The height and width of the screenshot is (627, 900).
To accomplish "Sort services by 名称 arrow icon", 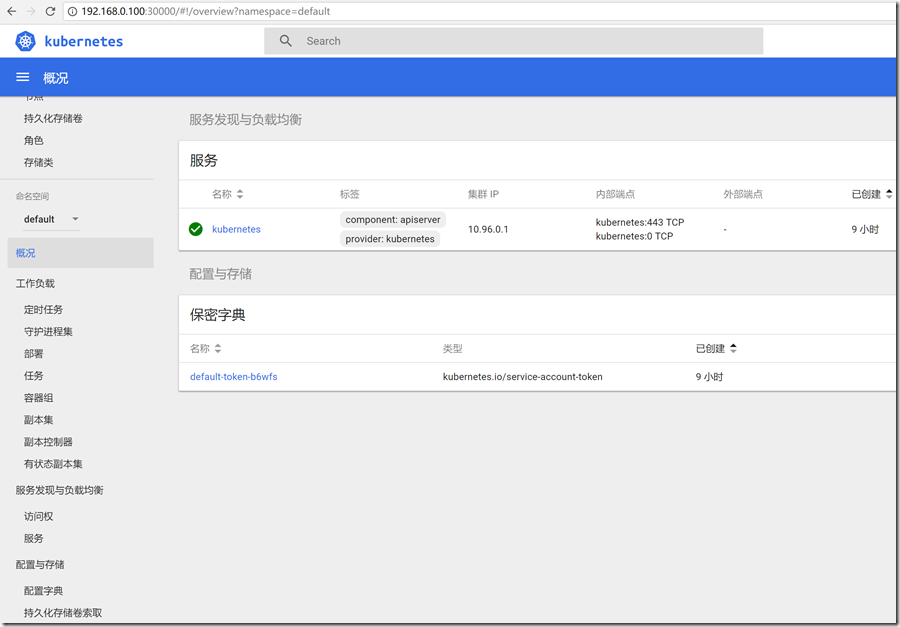I will click(x=240, y=194).
